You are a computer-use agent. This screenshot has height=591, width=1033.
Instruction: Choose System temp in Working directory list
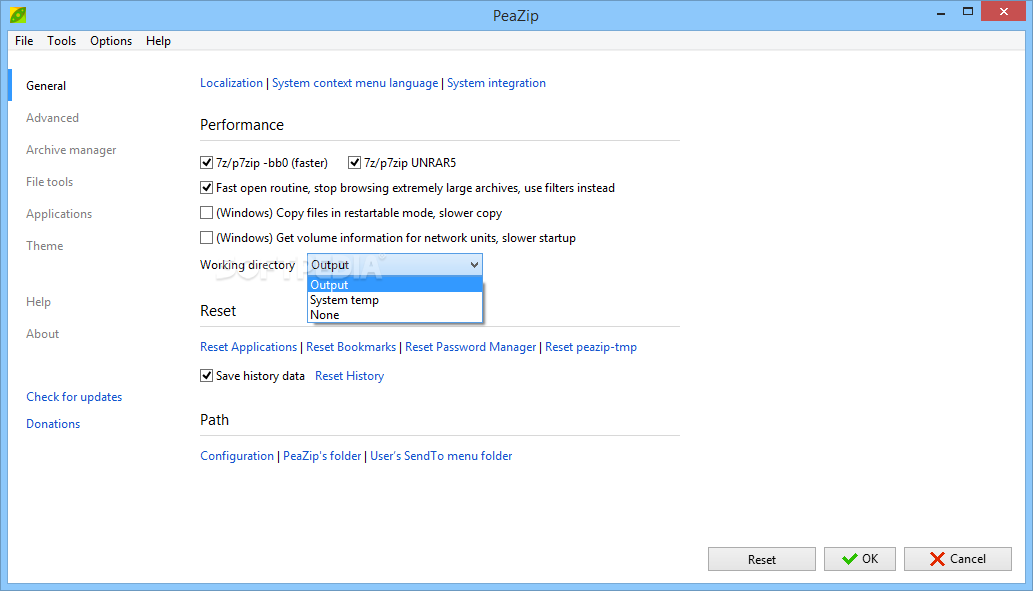click(x=395, y=300)
